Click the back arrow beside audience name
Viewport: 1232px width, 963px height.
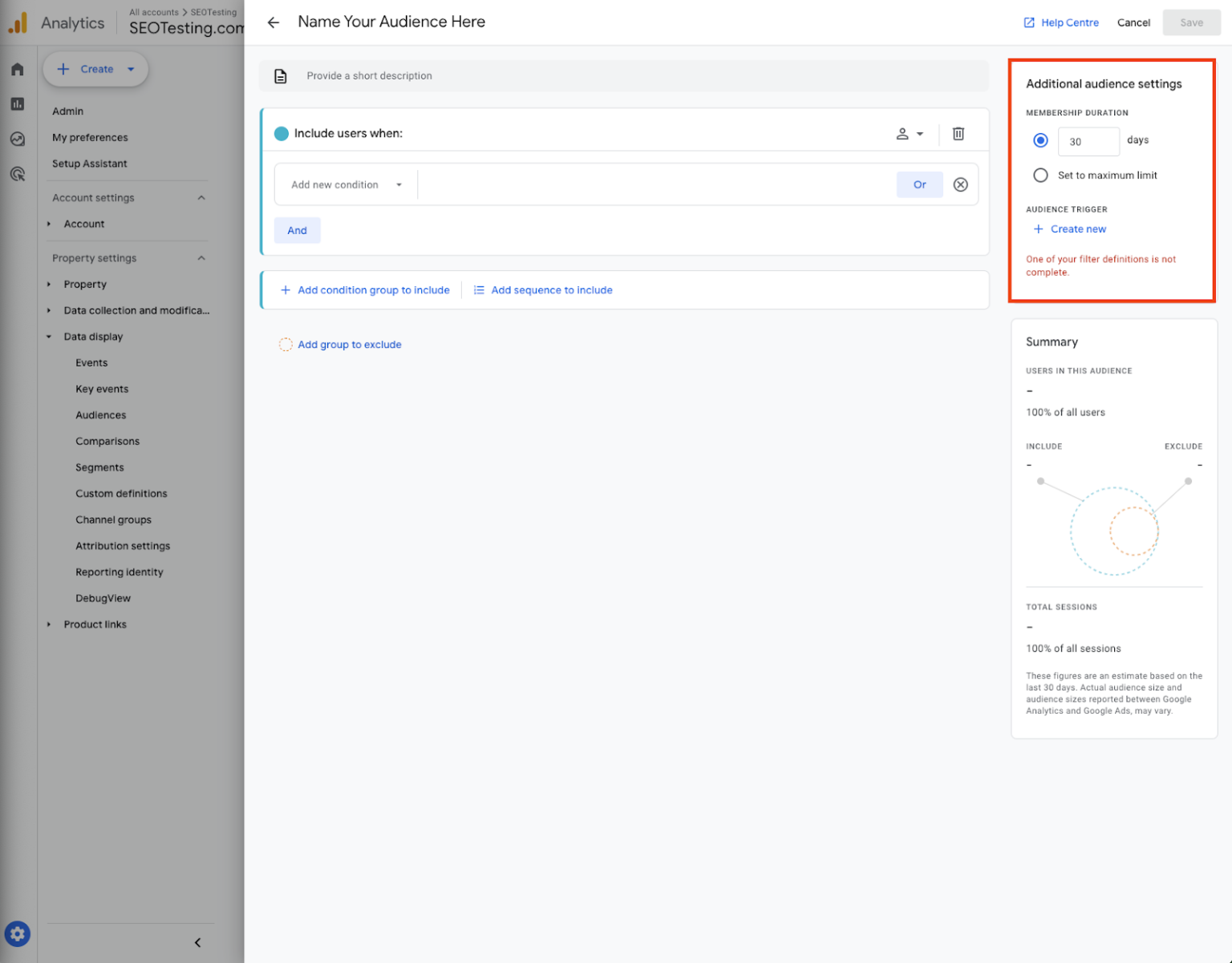(274, 22)
